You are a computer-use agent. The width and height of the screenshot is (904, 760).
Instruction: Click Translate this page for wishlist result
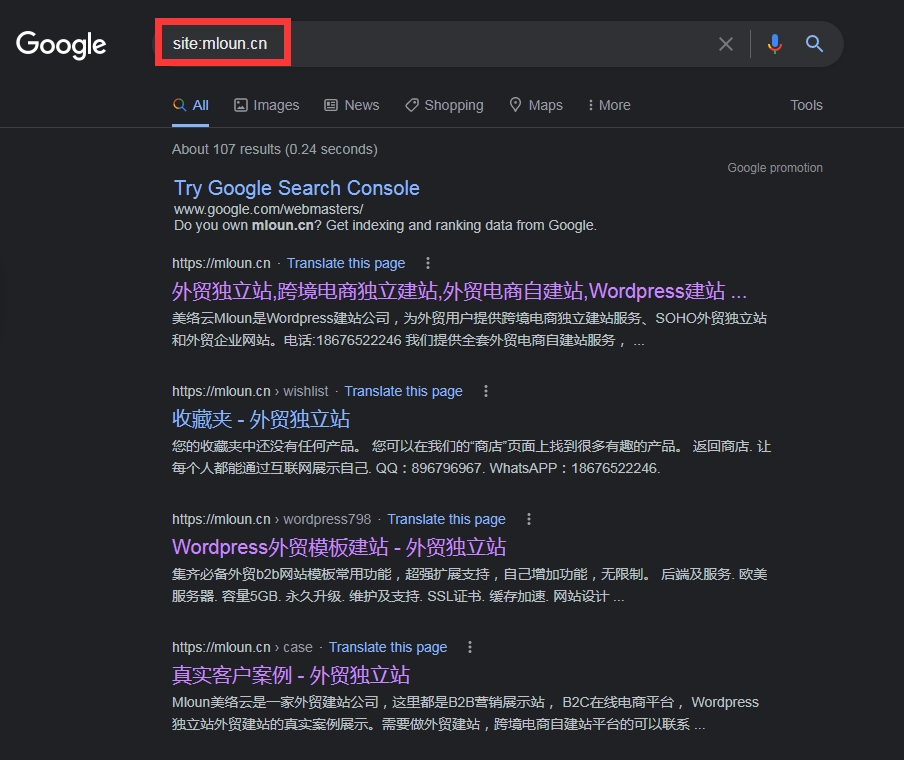tap(403, 391)
